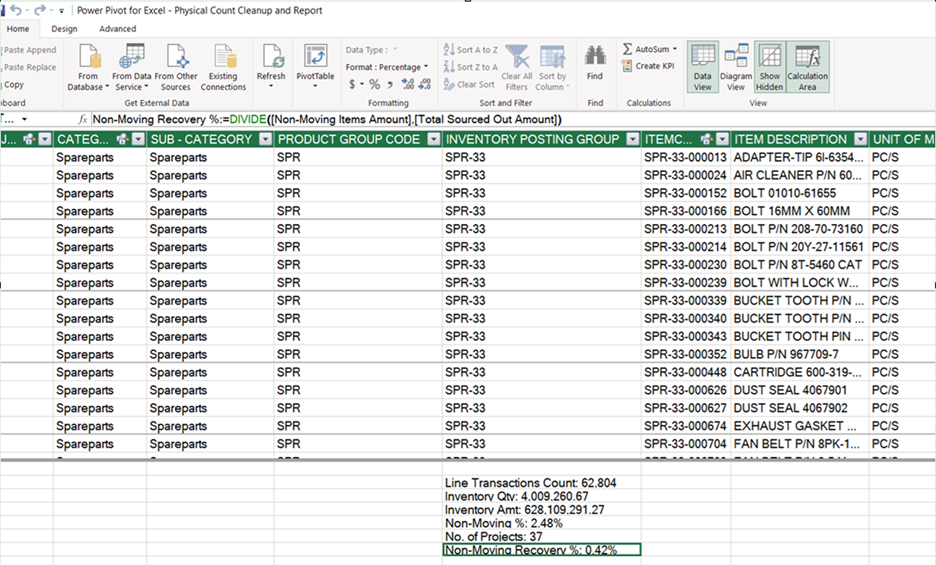
Task: Open name box dropdown arrow
Action: 24,119
